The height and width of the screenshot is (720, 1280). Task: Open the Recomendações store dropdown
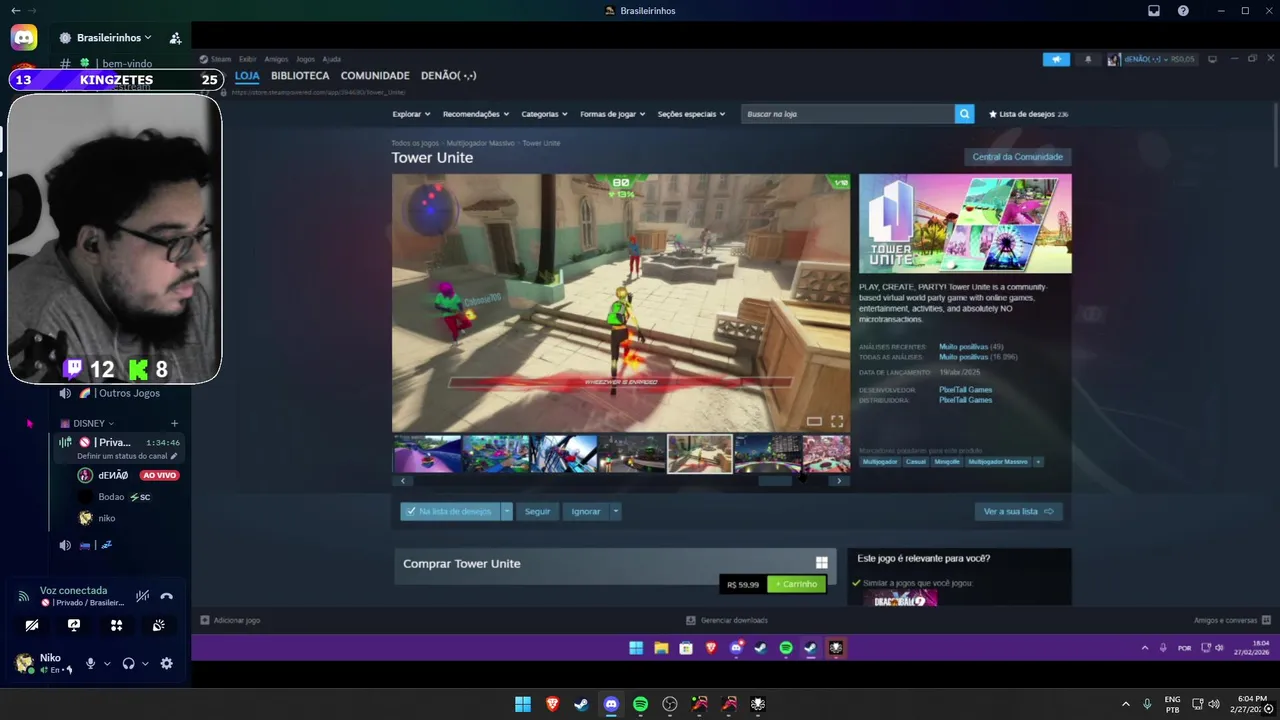[x=476, y=114]
